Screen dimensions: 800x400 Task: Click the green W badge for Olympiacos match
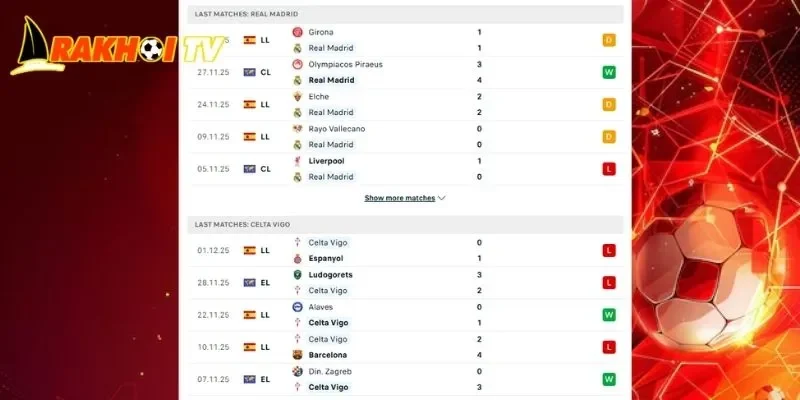[x=608, y=72]
